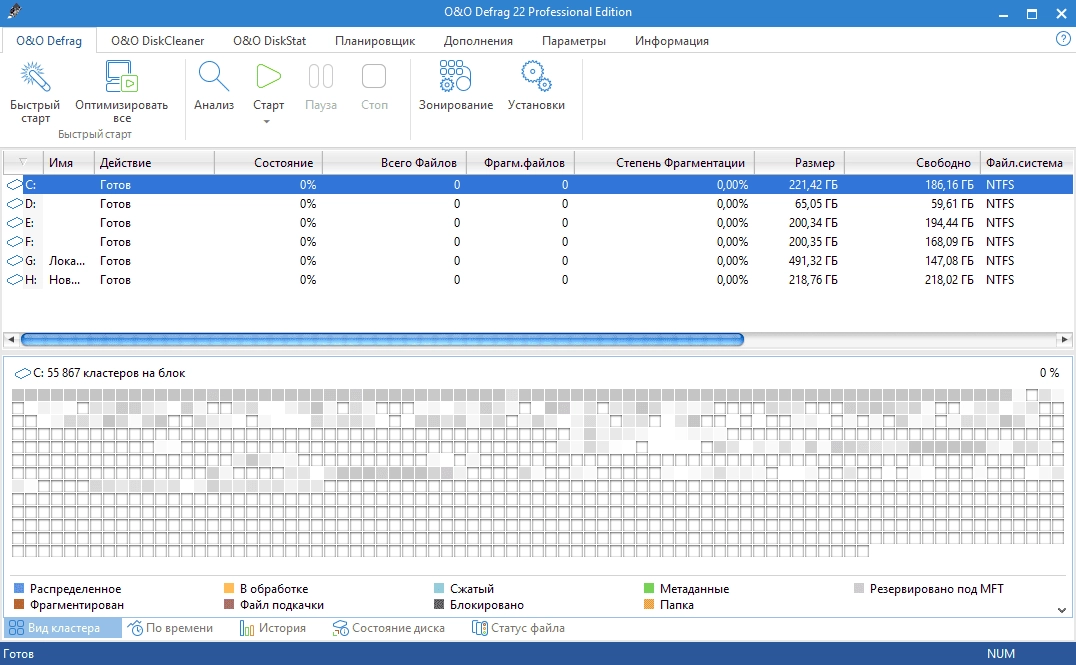Open the Информация tab

[x=672, y=40]
